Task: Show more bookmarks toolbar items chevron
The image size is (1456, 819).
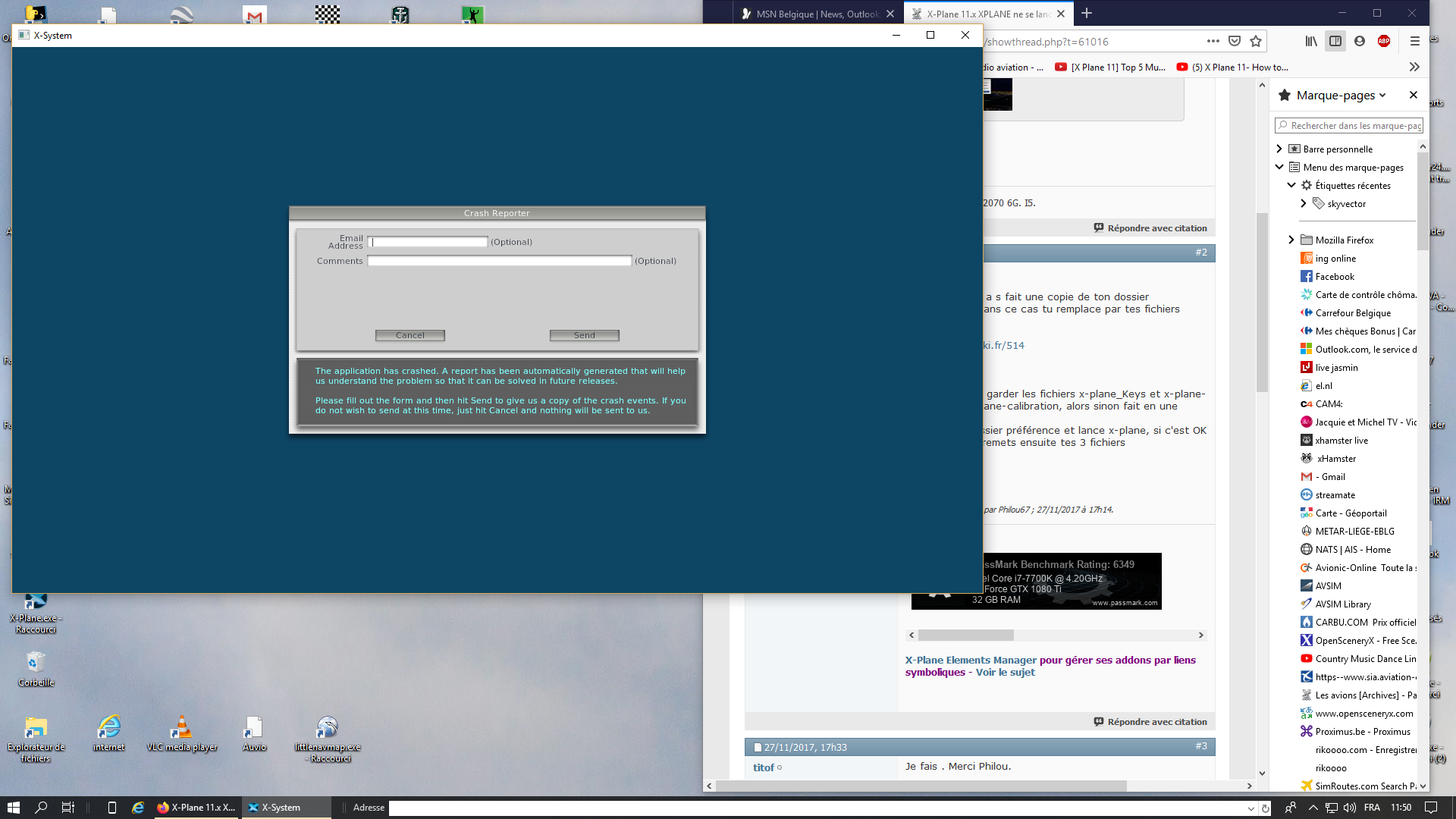Action: (1414, 67)
